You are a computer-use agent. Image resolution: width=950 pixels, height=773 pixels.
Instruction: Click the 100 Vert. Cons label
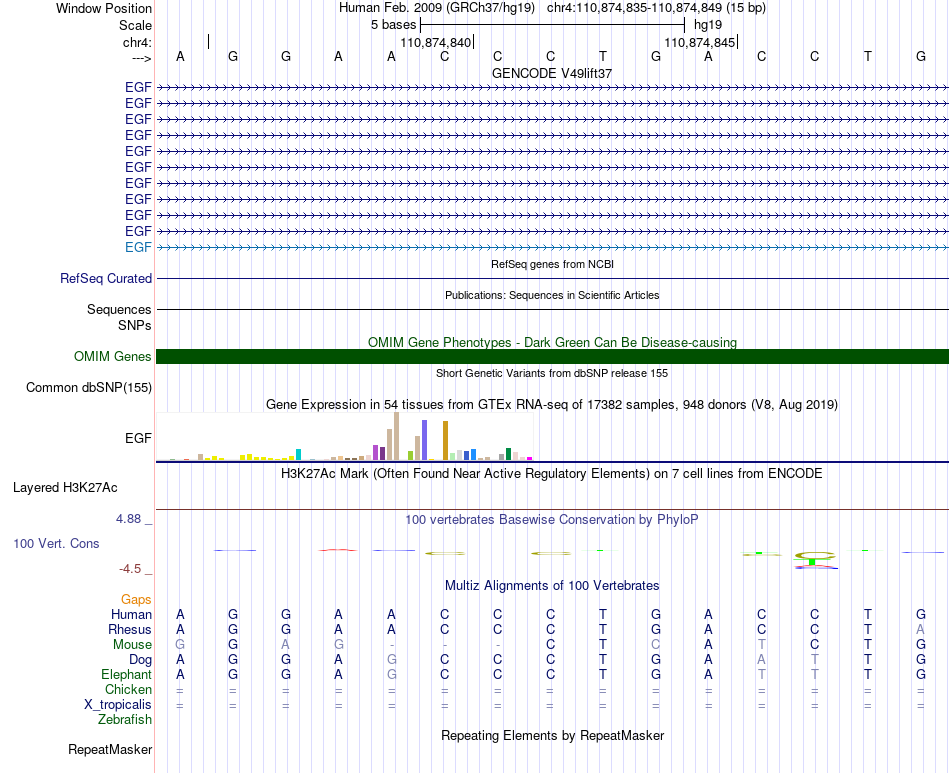pyautogui.click(x=56, y=543)
